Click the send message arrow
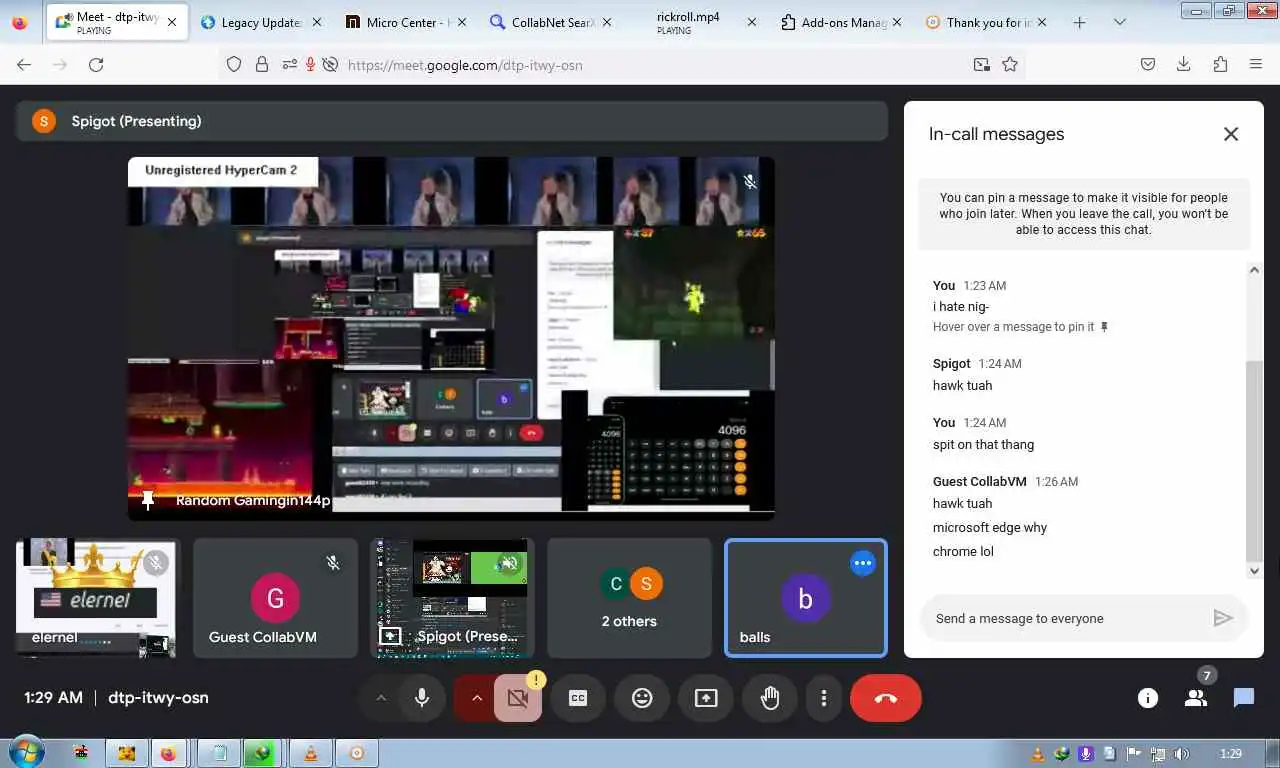Image resolution: width=1280 pixels, height=768 pixels. coord(1222,618)
